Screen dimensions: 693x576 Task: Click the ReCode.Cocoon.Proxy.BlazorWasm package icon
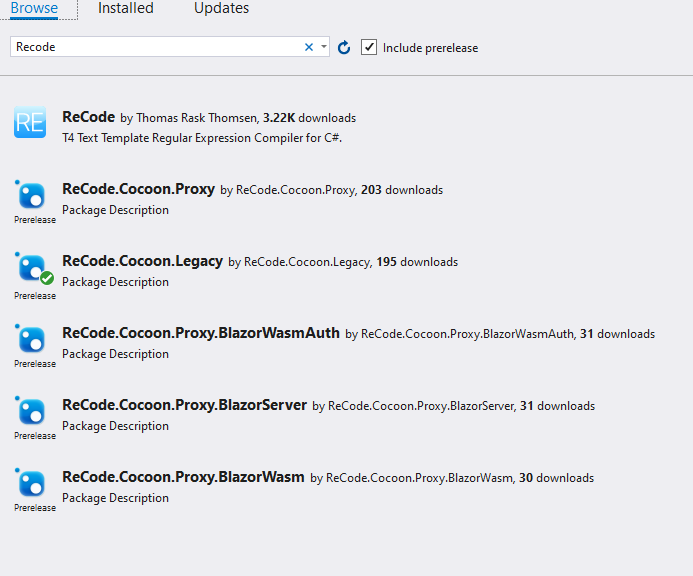32,483
